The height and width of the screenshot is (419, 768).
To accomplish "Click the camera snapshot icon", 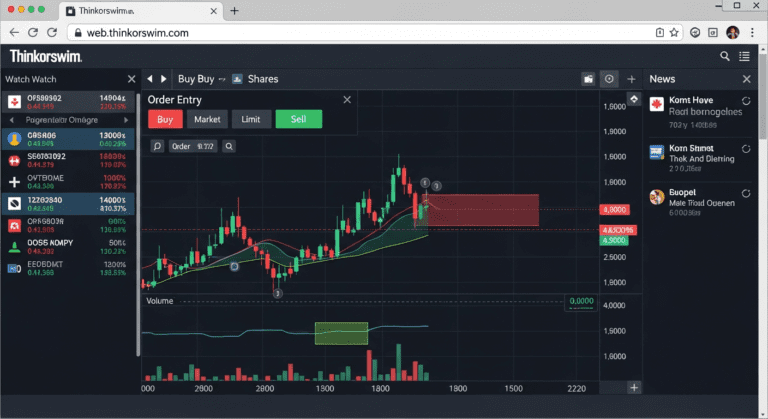I will tap(588, 79).
